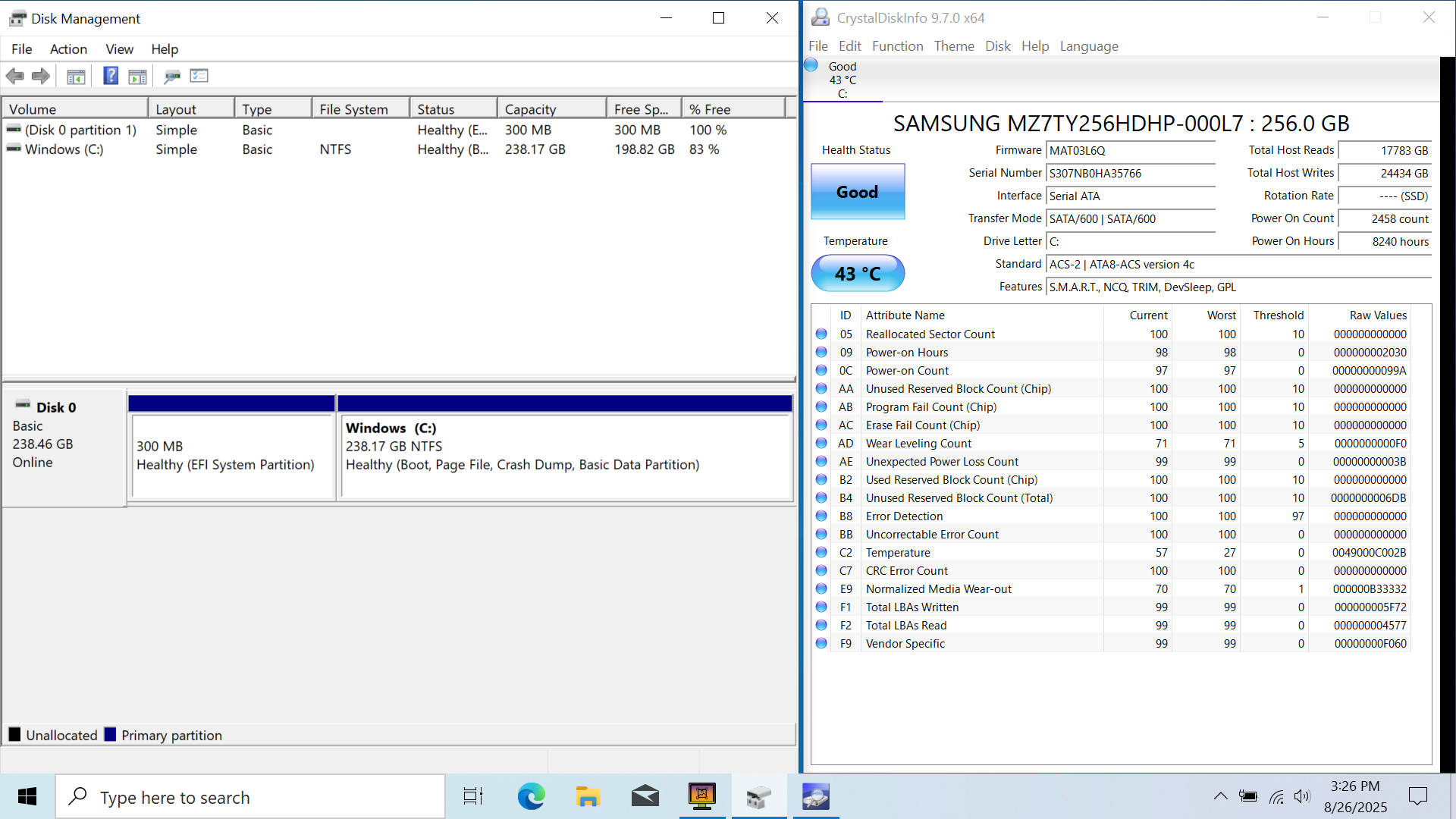Sort by the Volume column header
The height and width of the screenshot is (819, 1456).
74,109
